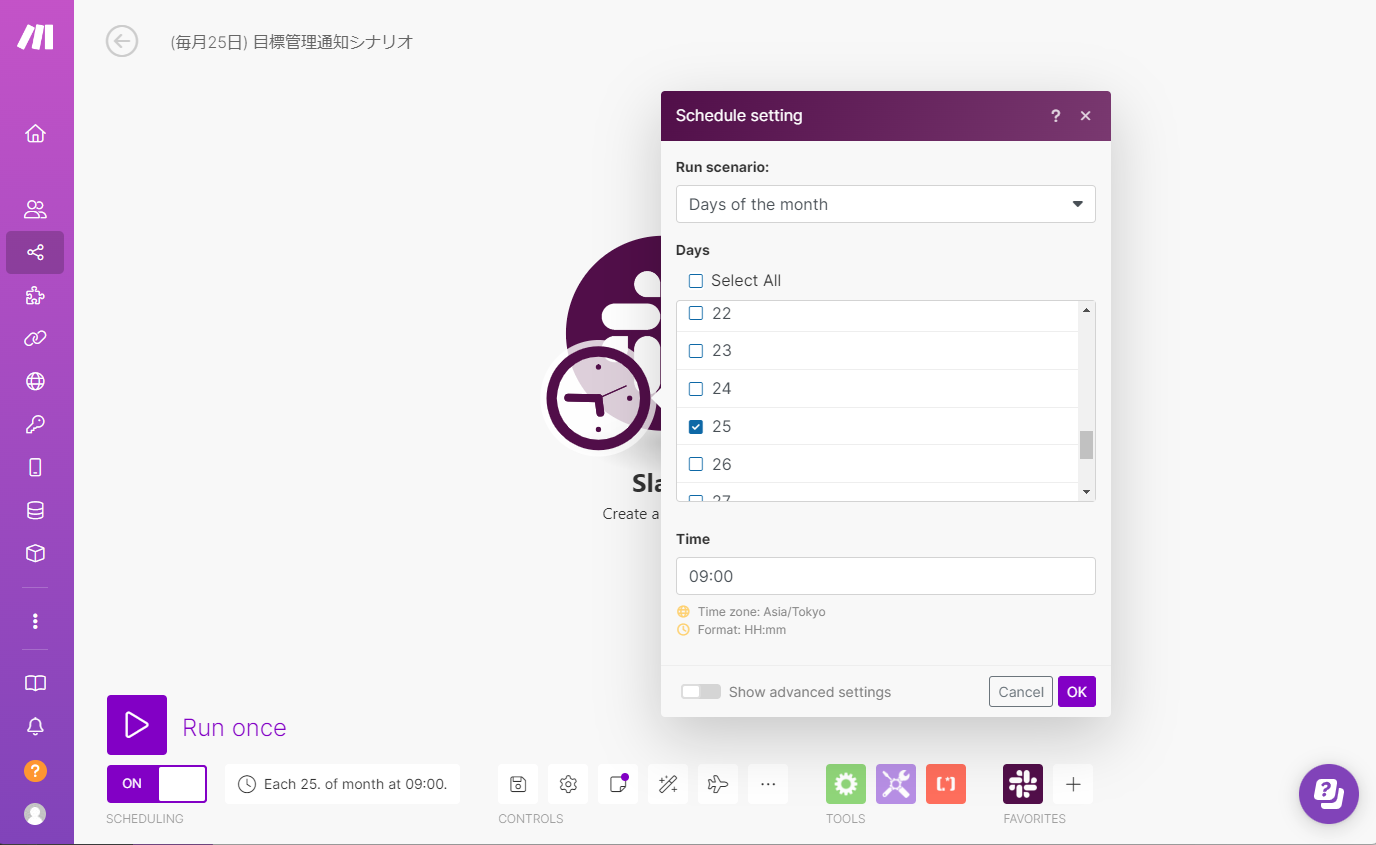This screenshot has width=1376, height=845.
Task: Open the Data structures cube icon
Action: tap(35, 553)
